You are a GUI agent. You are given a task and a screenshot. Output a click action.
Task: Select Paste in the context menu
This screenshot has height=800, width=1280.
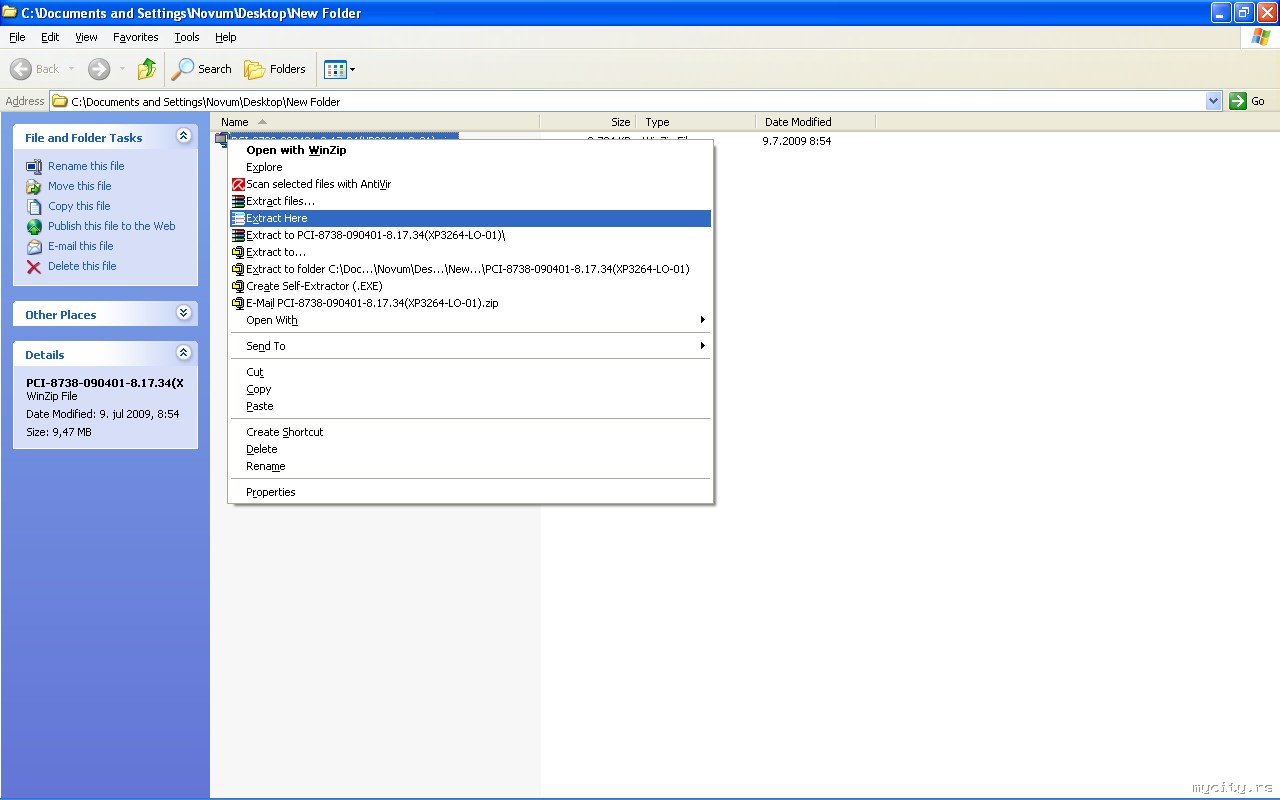click(x=470, y=406)
